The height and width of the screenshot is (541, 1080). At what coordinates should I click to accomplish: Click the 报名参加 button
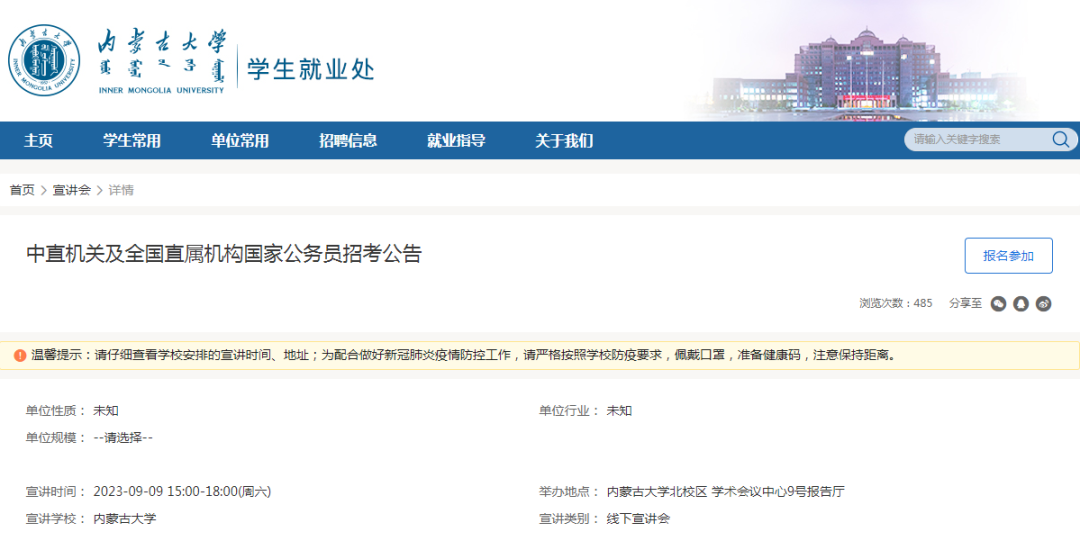pyautogui.click(x=1008, y=256)
